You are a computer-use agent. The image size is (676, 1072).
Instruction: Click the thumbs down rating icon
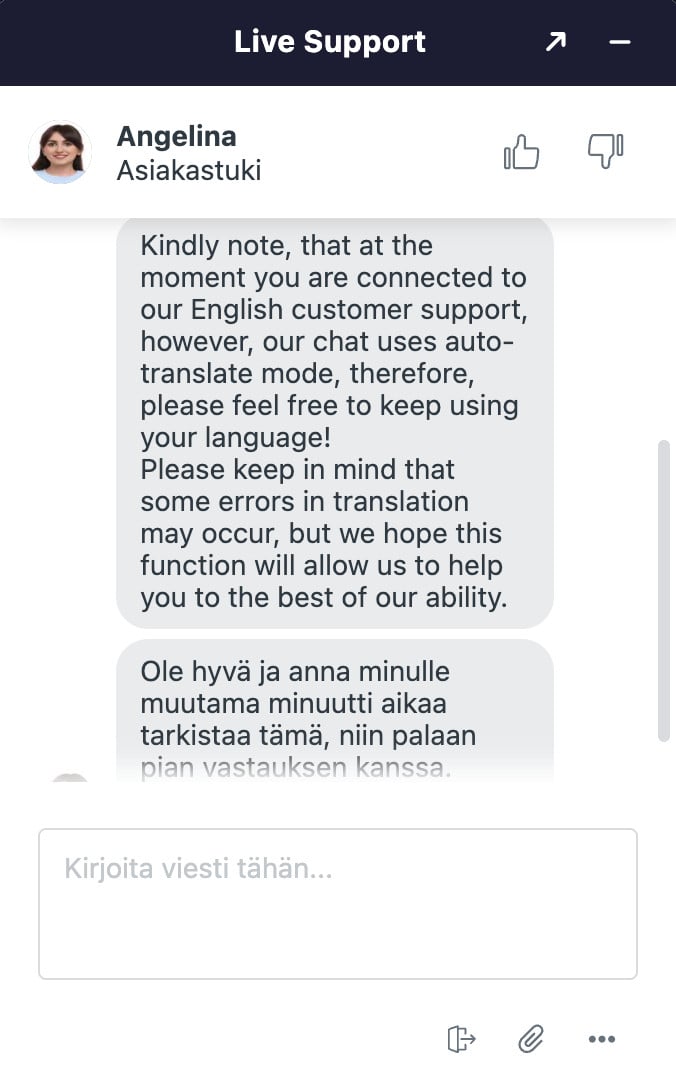[606, 151]
